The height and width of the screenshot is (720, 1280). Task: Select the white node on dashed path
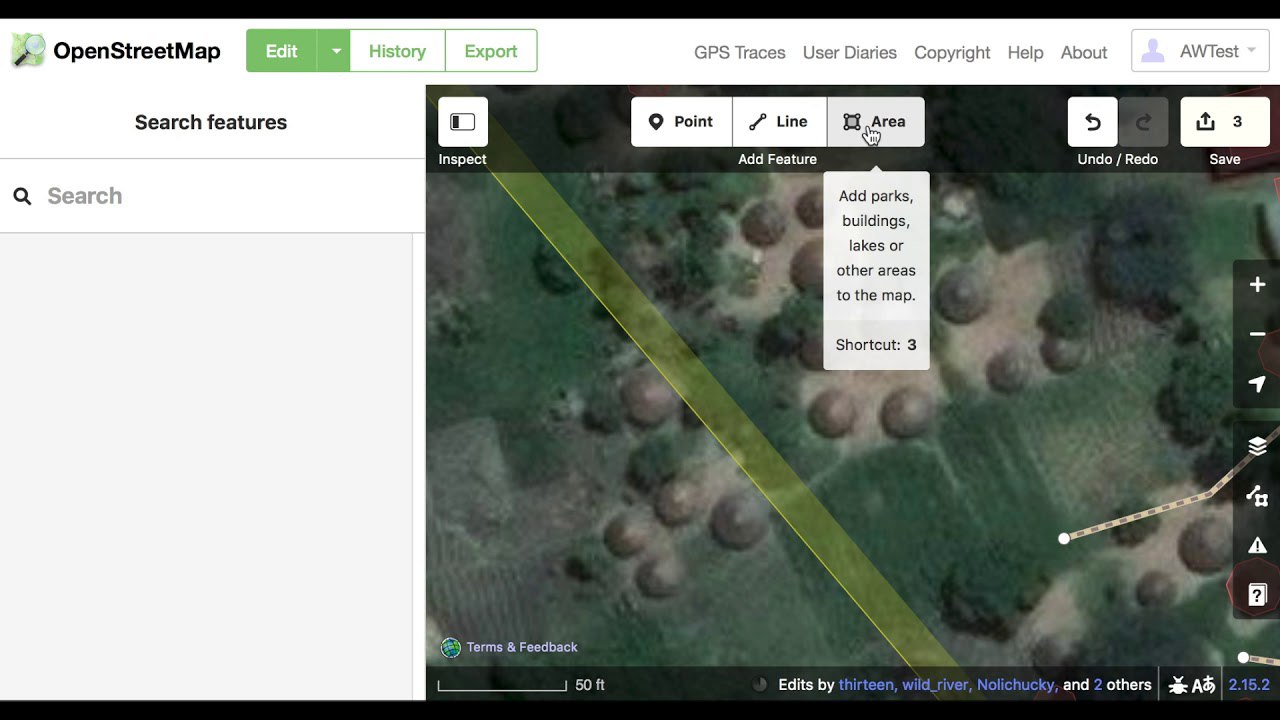[1064, 538]
